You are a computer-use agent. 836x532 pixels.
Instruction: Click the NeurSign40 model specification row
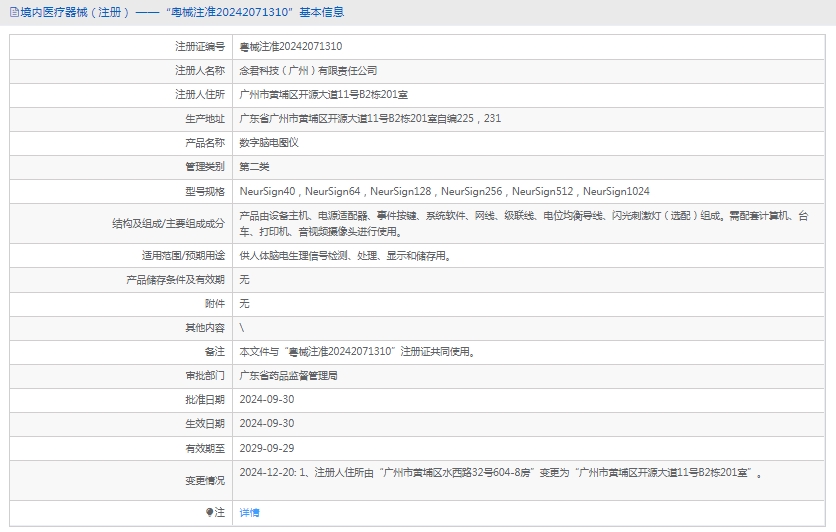click(x=444, y=191)
